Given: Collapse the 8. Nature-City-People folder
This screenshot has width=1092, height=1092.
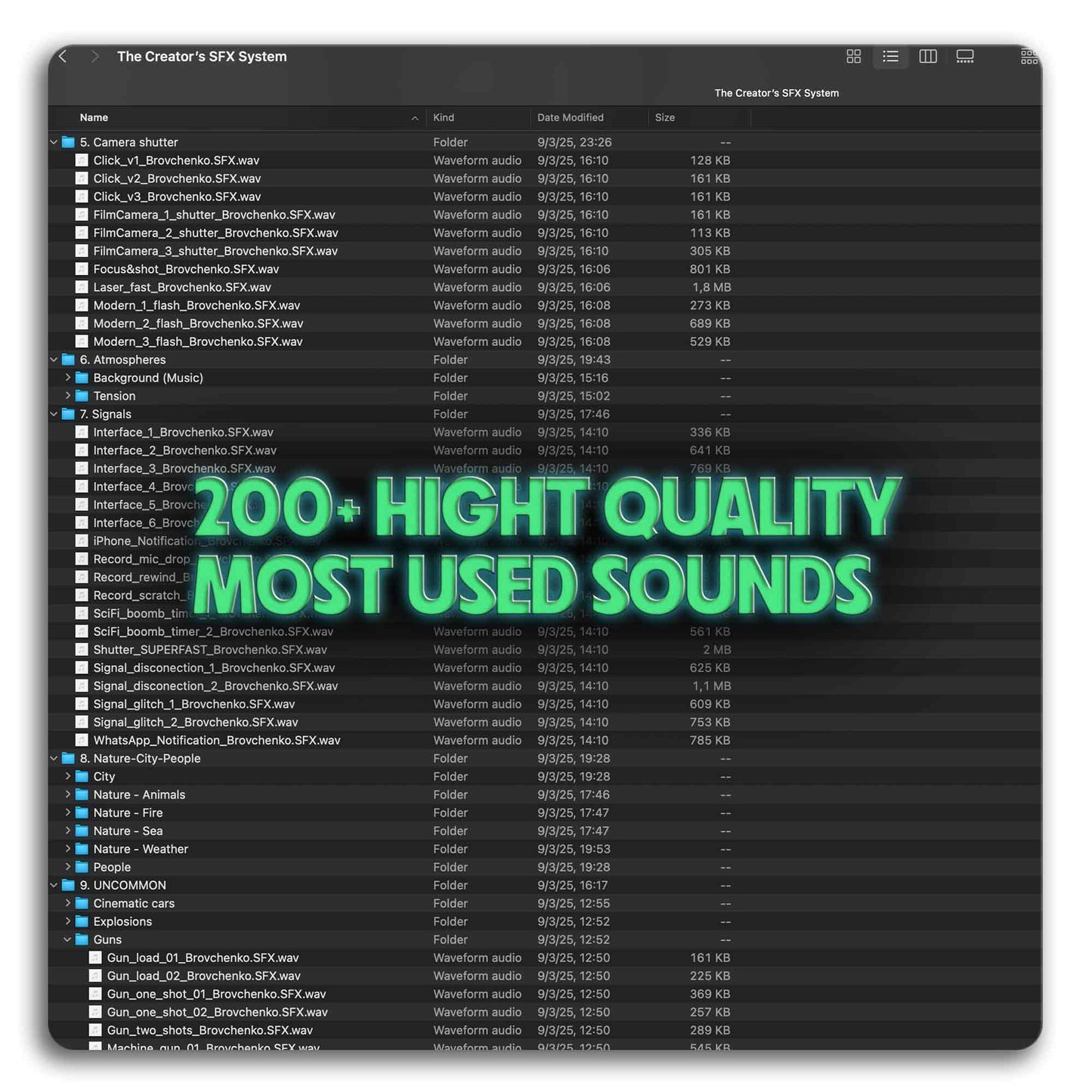Looking at the screenshot, I should pyautogui.click(x=54, y=759).
